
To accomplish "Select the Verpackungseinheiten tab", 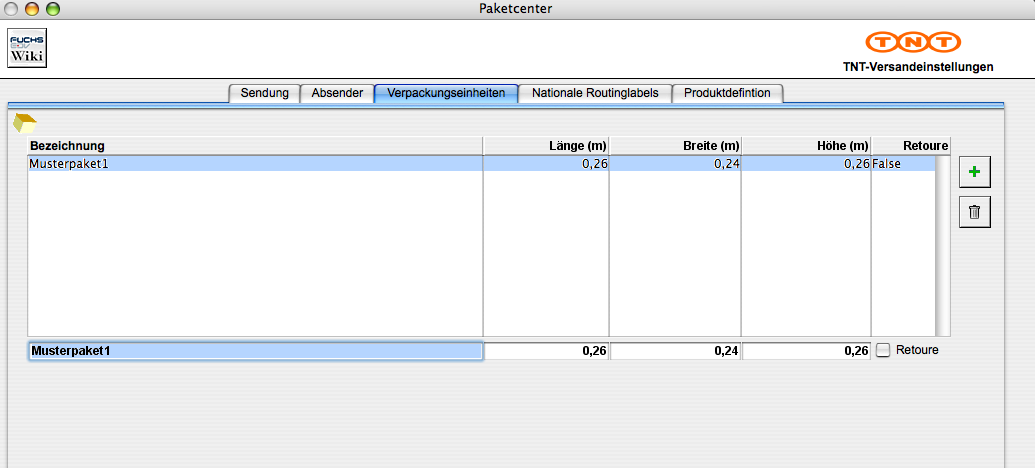I will (x=446, y=93).
